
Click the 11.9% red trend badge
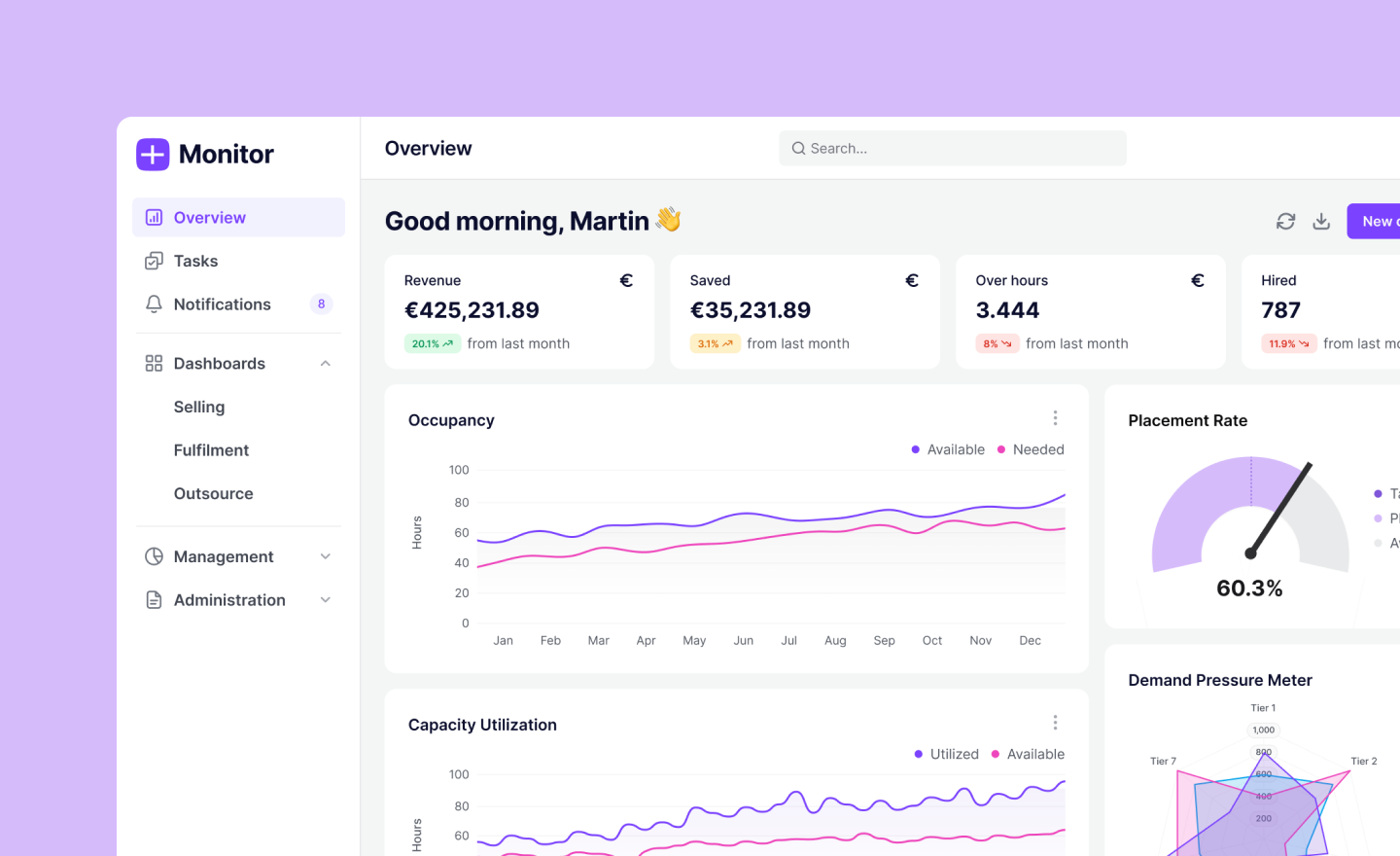tap(1289, 343)
